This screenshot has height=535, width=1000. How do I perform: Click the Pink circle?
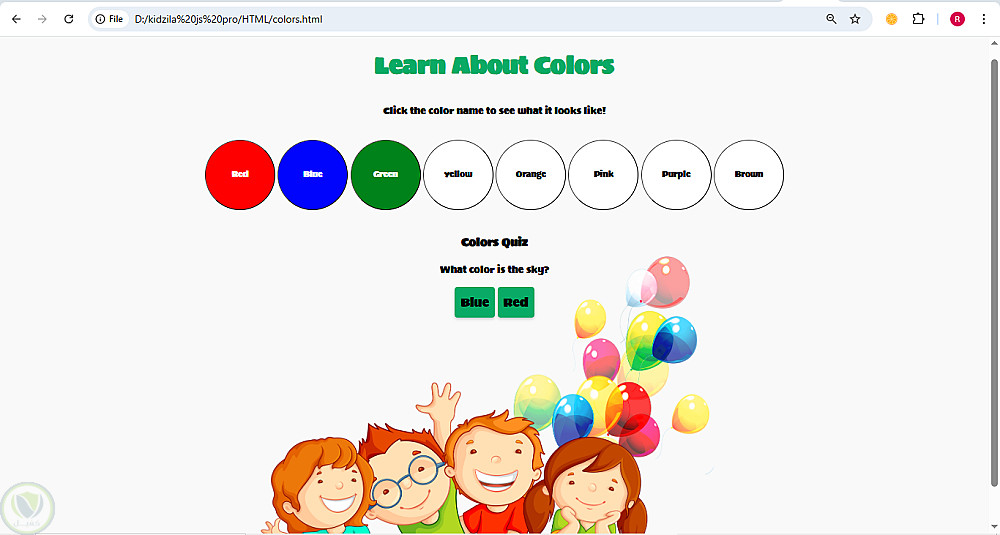(603, 175)
